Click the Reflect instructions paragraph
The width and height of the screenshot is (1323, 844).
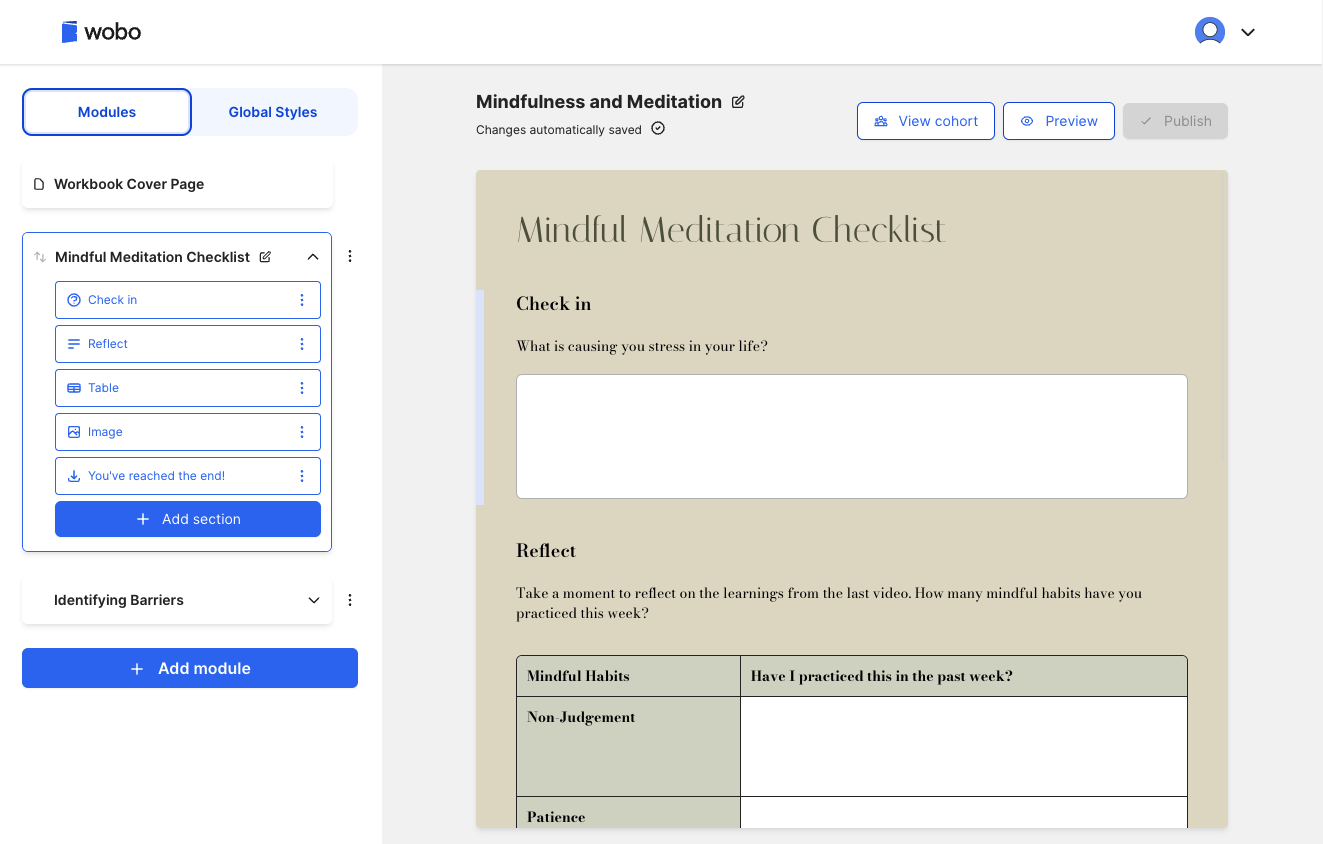829,603
